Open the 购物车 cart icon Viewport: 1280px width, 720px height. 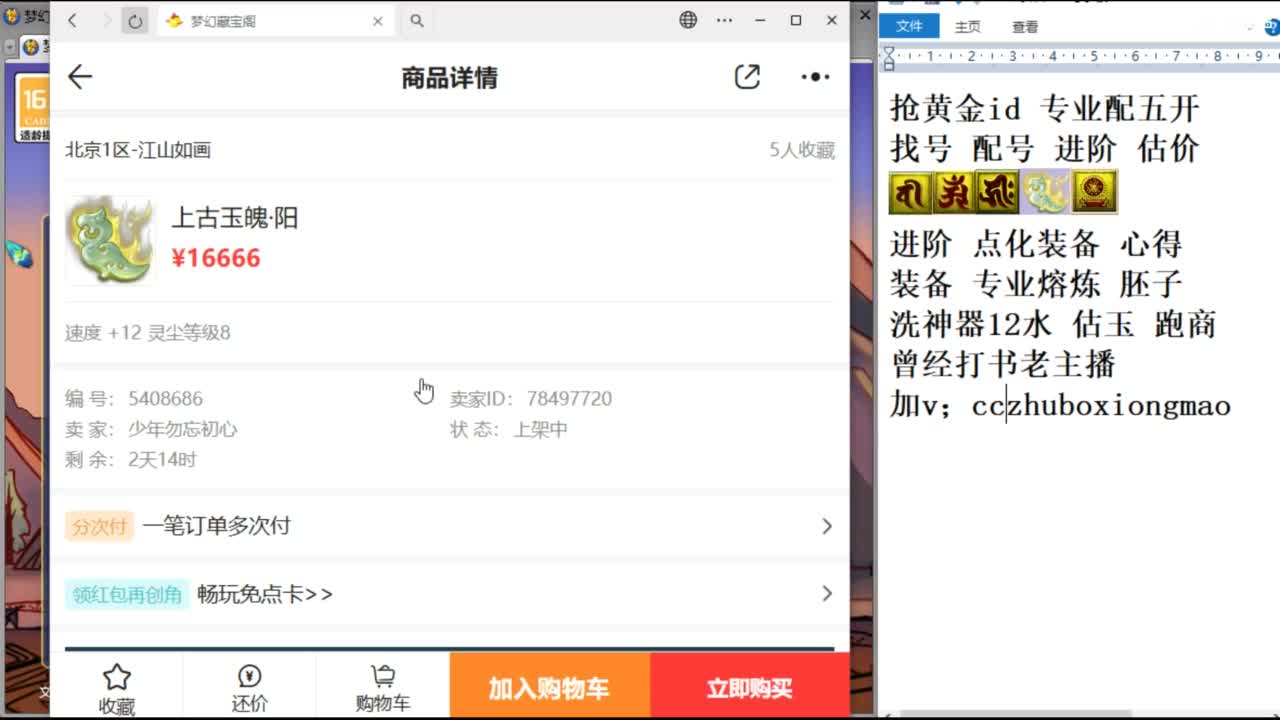point(382,677)
